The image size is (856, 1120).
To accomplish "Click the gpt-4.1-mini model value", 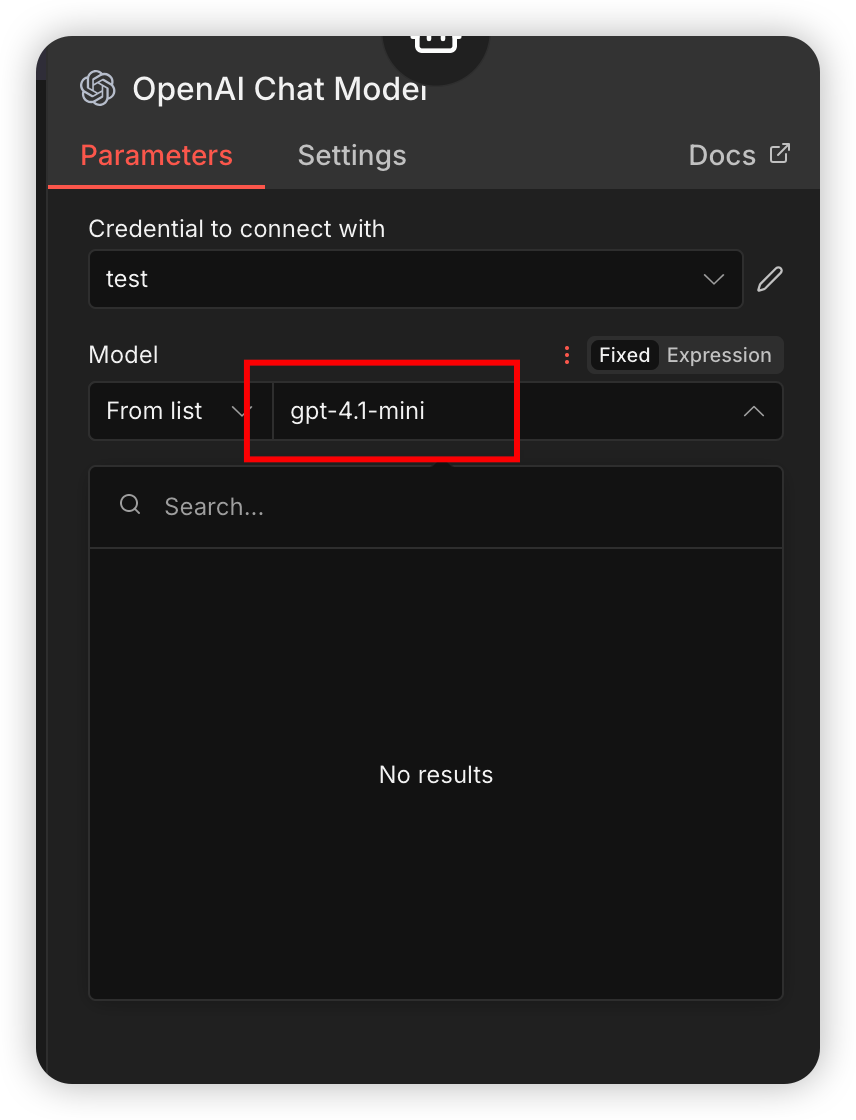I will (x=357, y=411).
